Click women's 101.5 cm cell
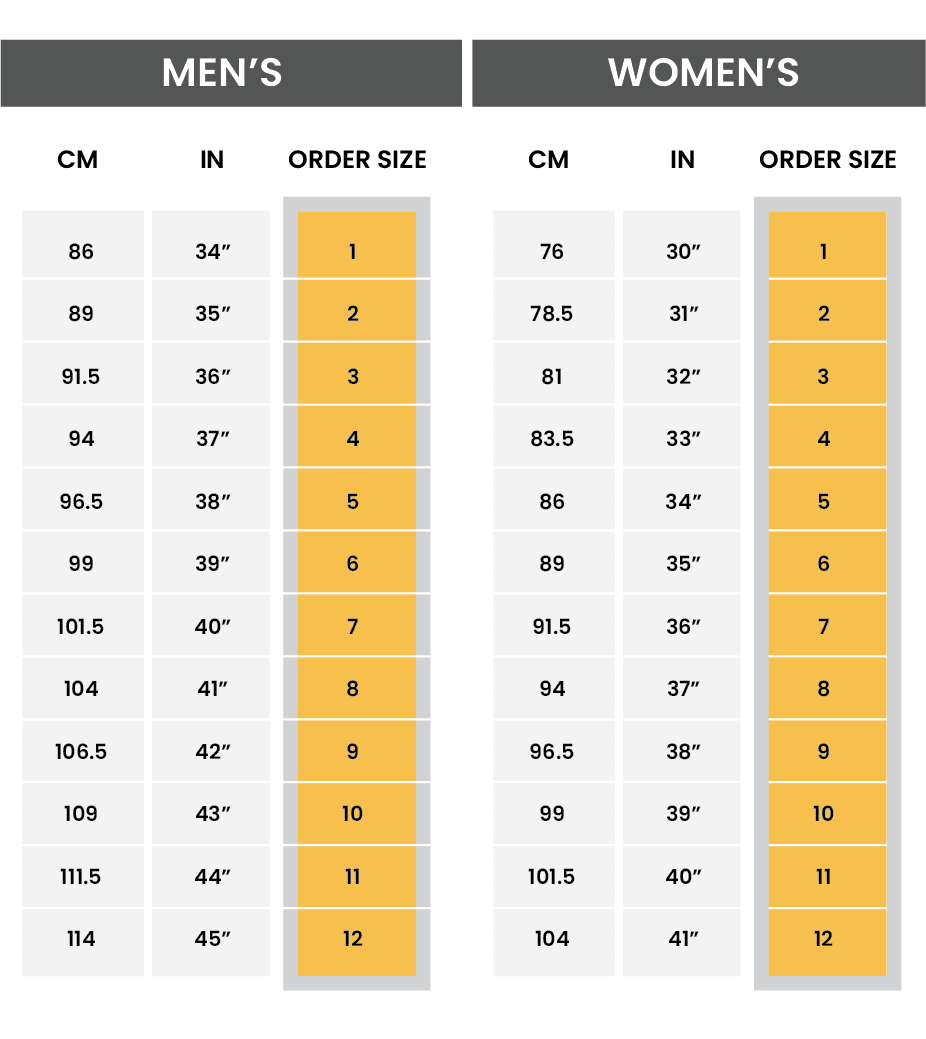 click(553, 876)
